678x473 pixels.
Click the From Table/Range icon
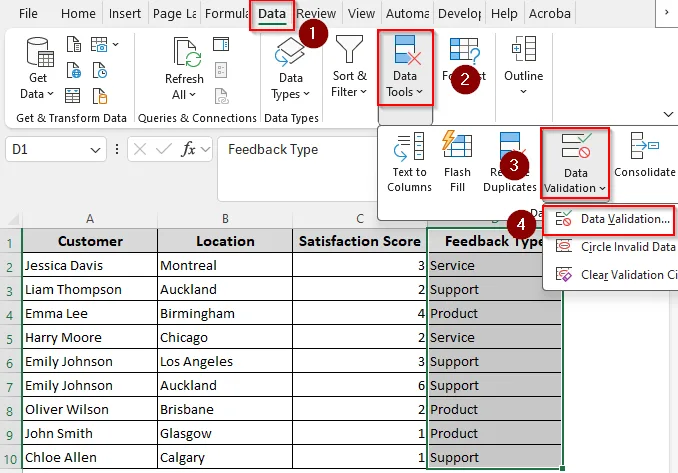[x=73, y=96]
